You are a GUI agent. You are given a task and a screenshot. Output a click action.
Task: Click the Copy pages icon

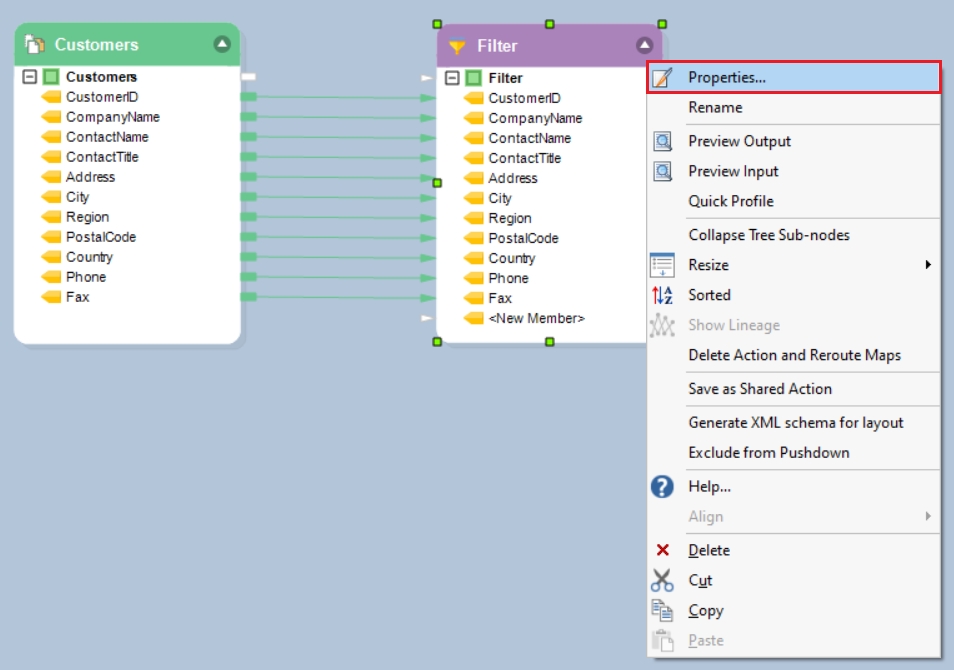pyautogui.click(x=662, y=610)
